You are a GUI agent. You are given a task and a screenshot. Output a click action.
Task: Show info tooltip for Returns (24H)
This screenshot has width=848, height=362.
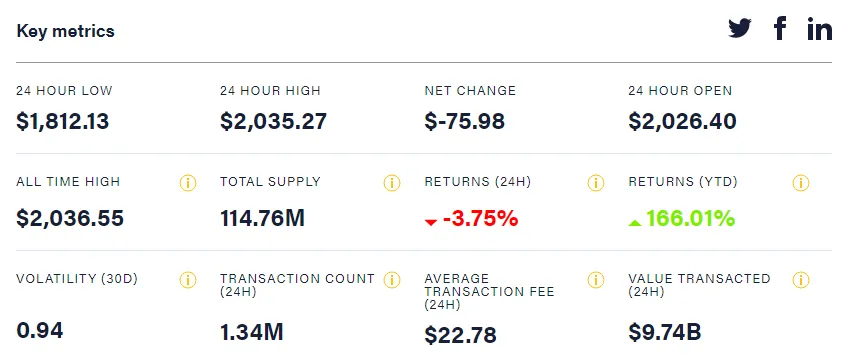595,183
